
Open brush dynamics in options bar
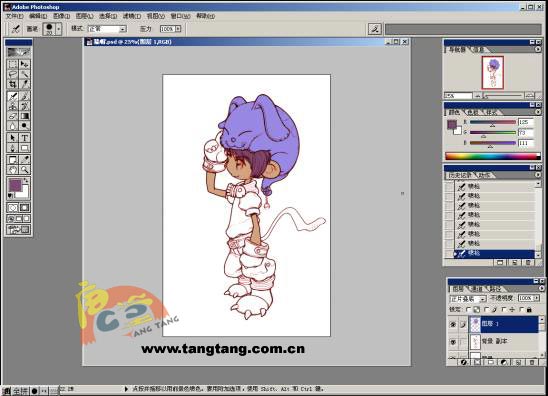pyautogui.click(x=375, y=29)
